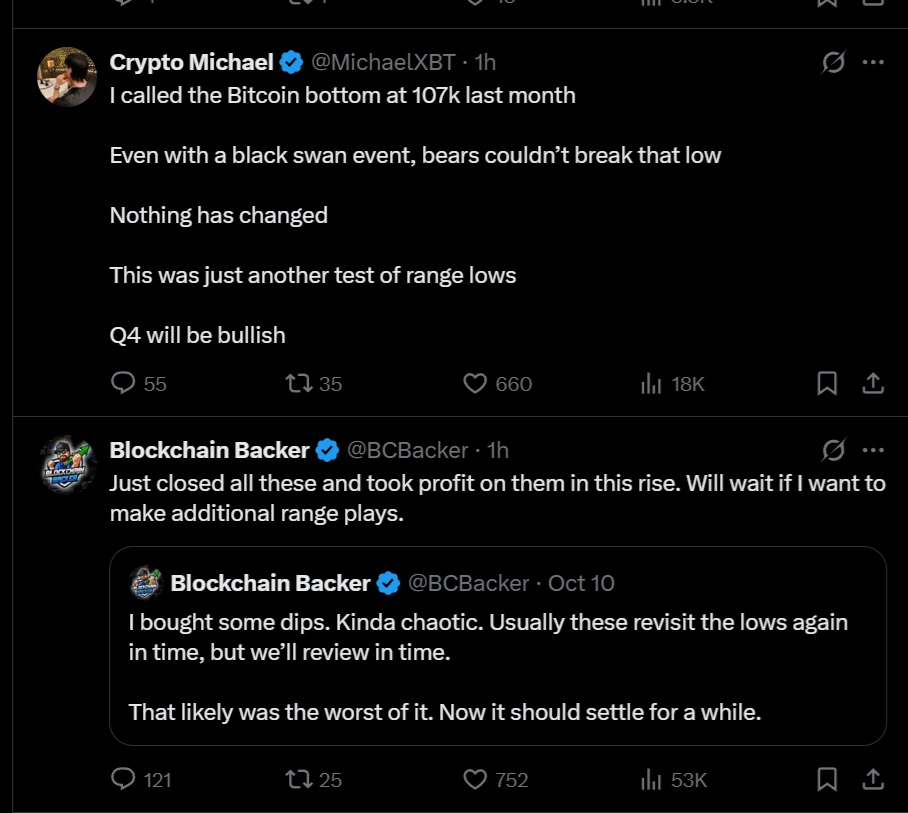Image resolution: width=908 pixels, height=813 pixels.
Task: Open Grok icon on Blockchain Backer's post
Action: coord(833,450)
